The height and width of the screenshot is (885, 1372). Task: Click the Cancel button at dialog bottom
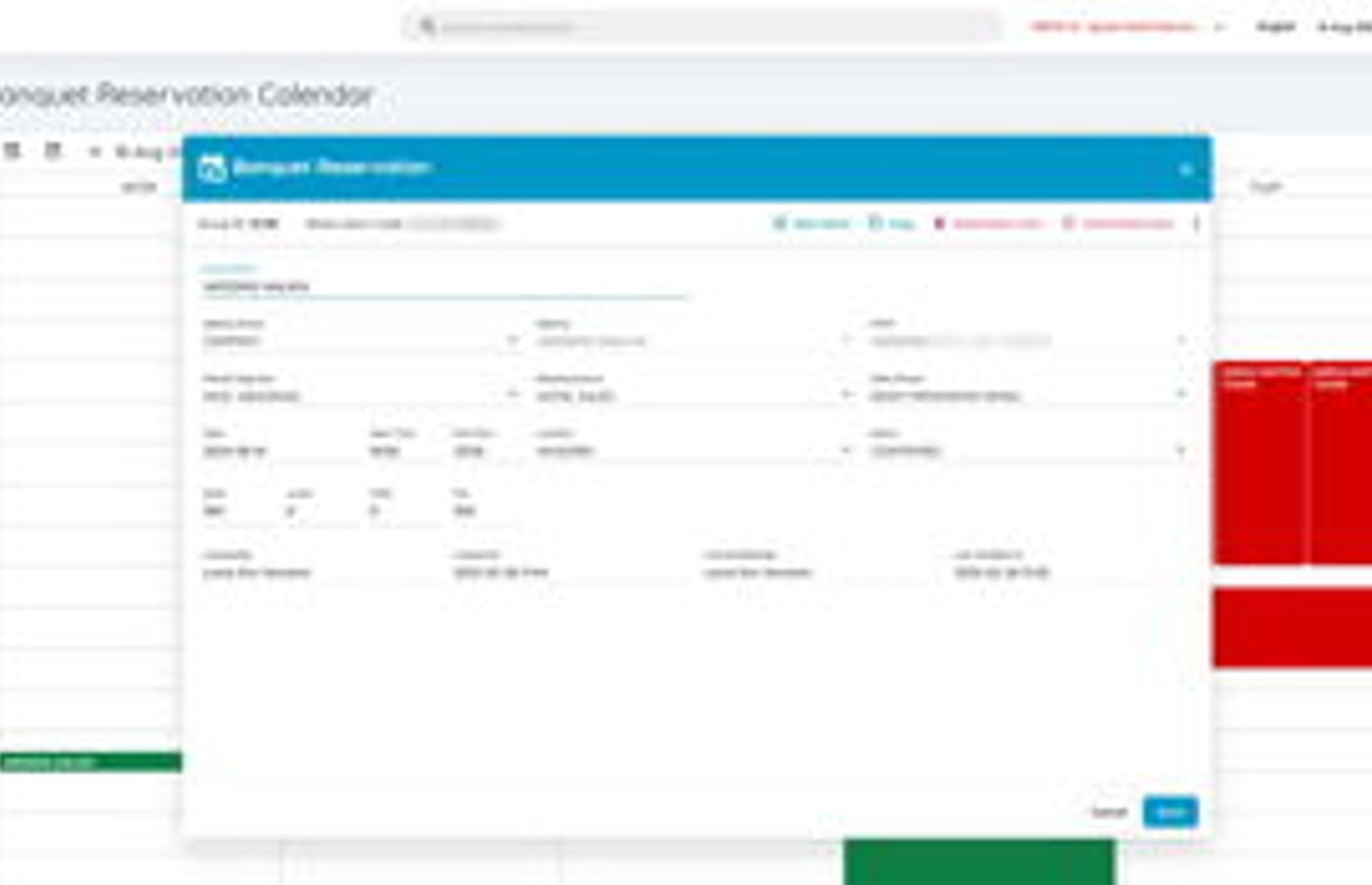coord(1108,811)
